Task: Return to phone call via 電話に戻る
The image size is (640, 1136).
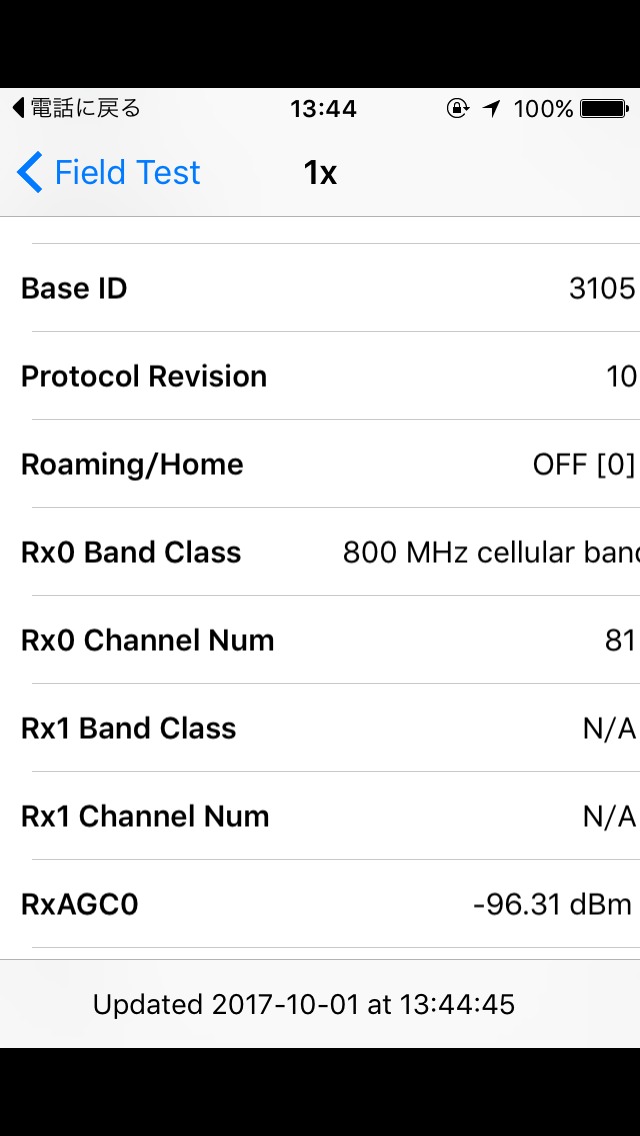Action: click(x=85, y=108)
